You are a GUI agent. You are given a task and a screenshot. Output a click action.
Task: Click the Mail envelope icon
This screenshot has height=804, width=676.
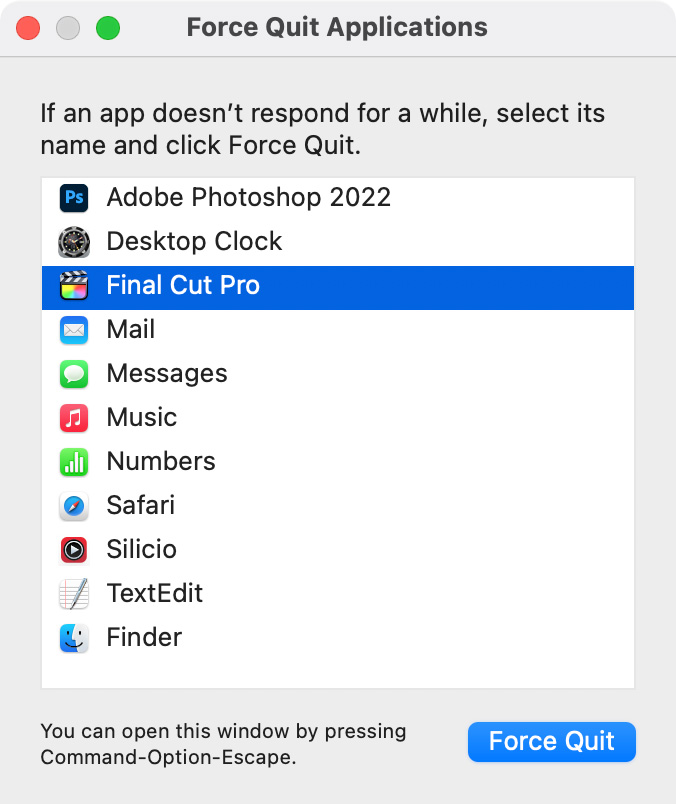coord(74,330)
